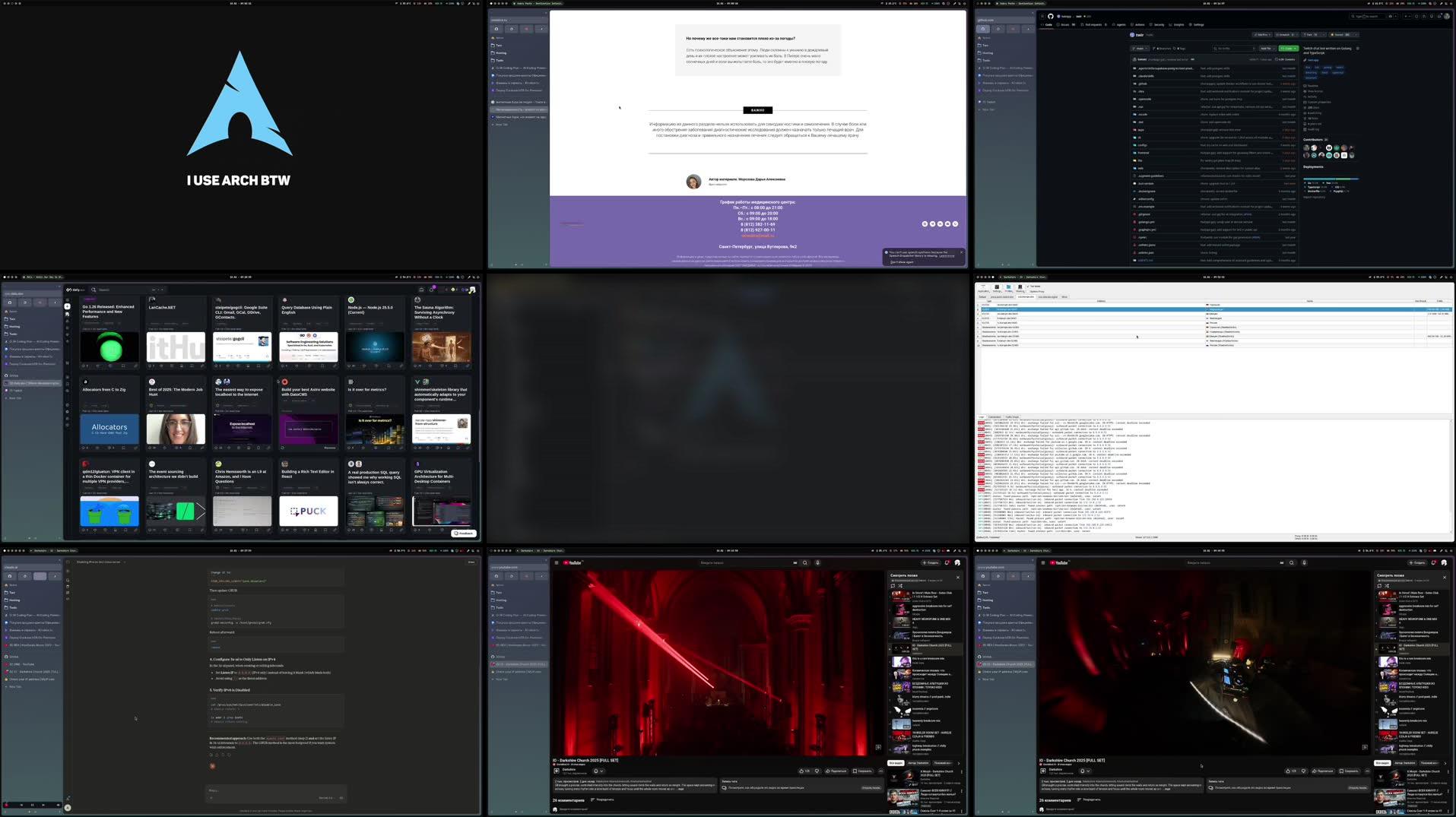Enable the Tor Mode checkbox
Viewport: 1456px width, 817px height.
[x=1027, y=287]
